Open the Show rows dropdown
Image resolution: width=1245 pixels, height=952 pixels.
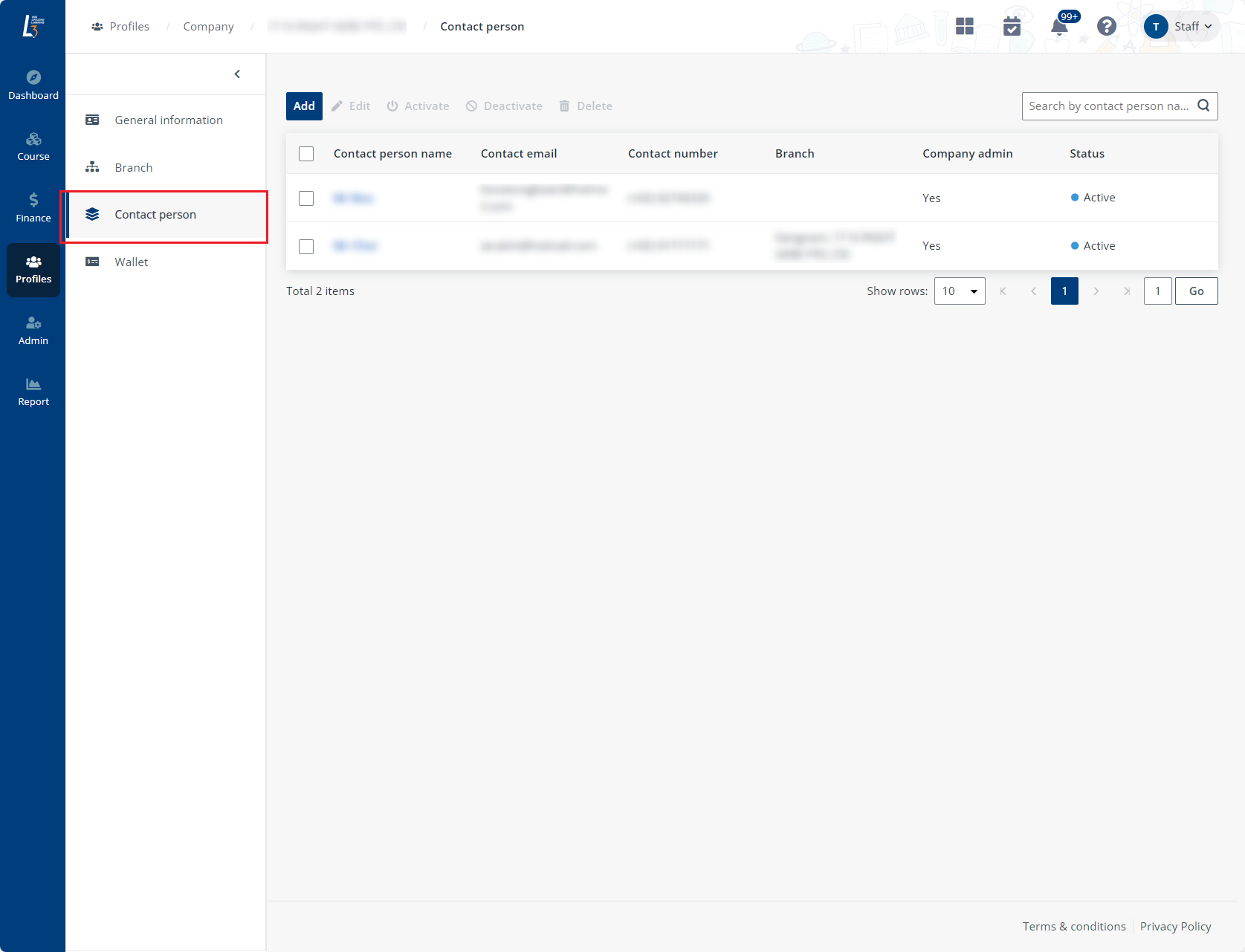(x=959, y=291)
